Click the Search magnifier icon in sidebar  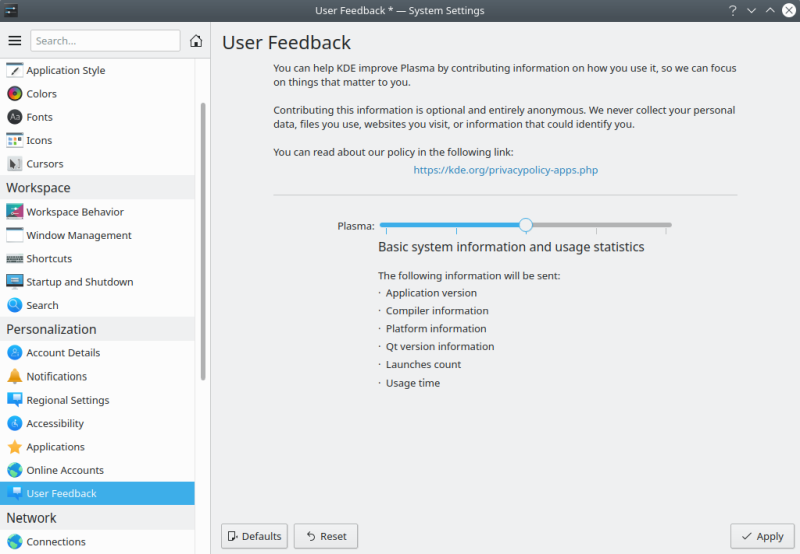click(x=14, y=305)
